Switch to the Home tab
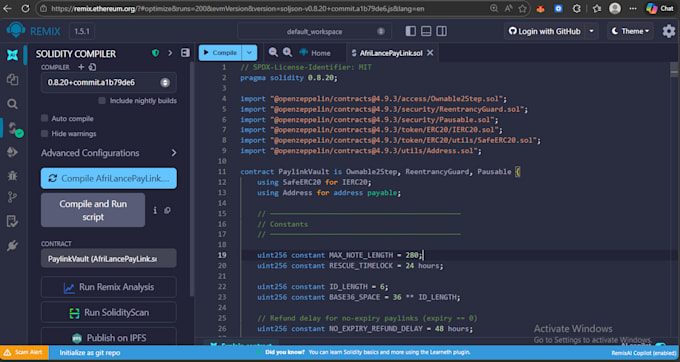 click(x=315, y=53)
